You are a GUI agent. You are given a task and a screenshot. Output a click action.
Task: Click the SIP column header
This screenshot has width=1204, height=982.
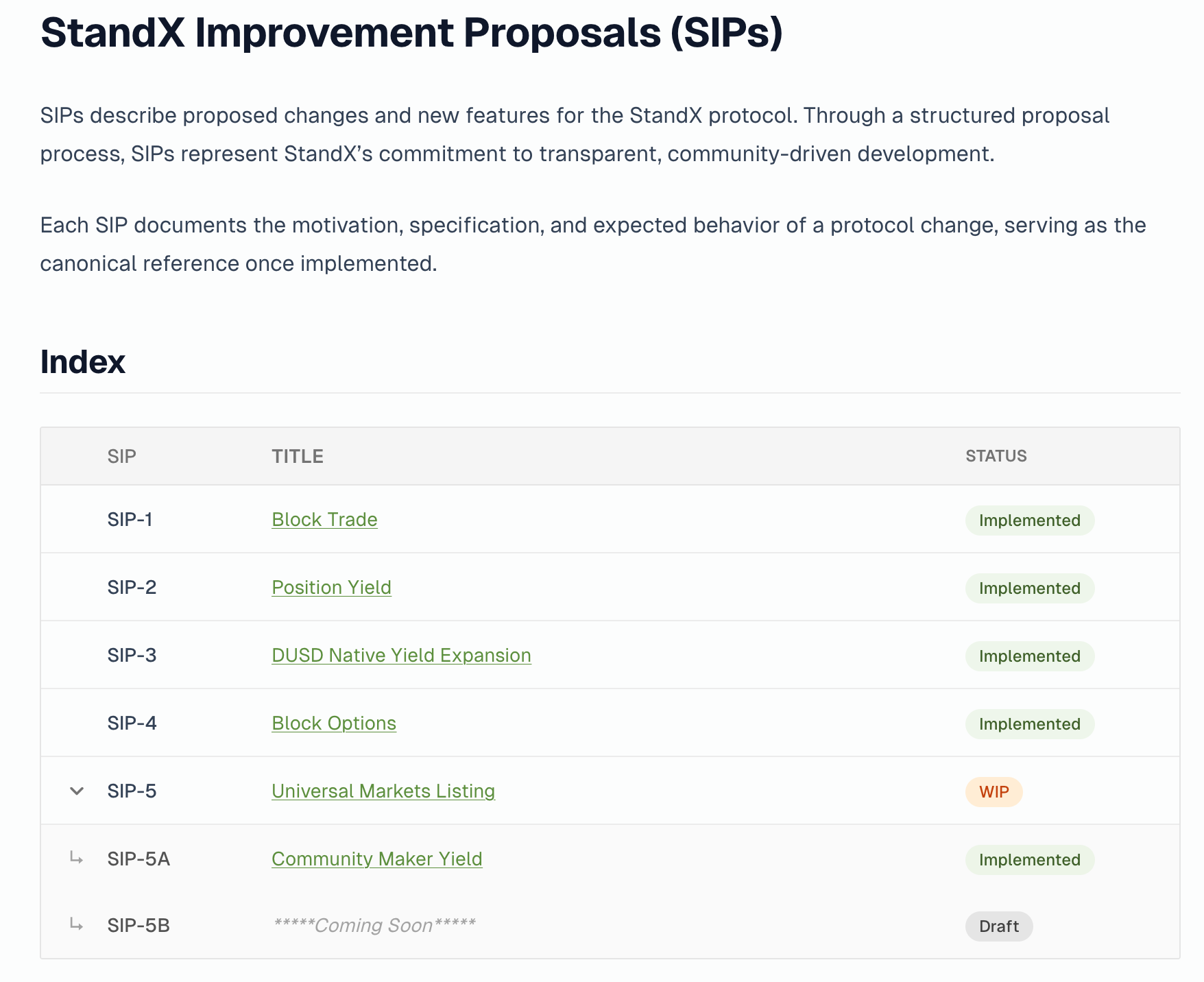click(122, 456)
